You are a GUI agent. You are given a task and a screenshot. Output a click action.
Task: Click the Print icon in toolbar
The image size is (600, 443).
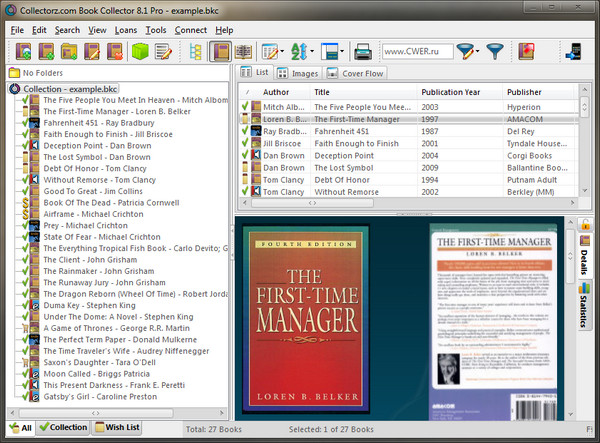[362, 50]
